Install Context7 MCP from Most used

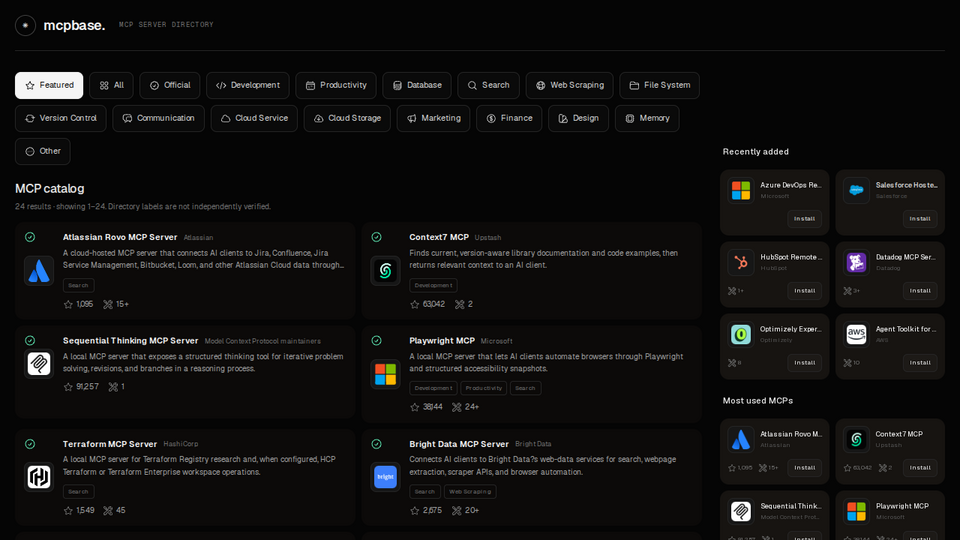920,468
